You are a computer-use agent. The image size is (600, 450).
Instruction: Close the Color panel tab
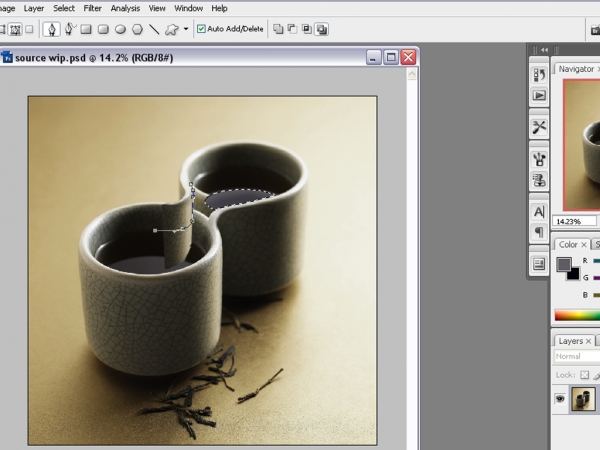[584, 245]
